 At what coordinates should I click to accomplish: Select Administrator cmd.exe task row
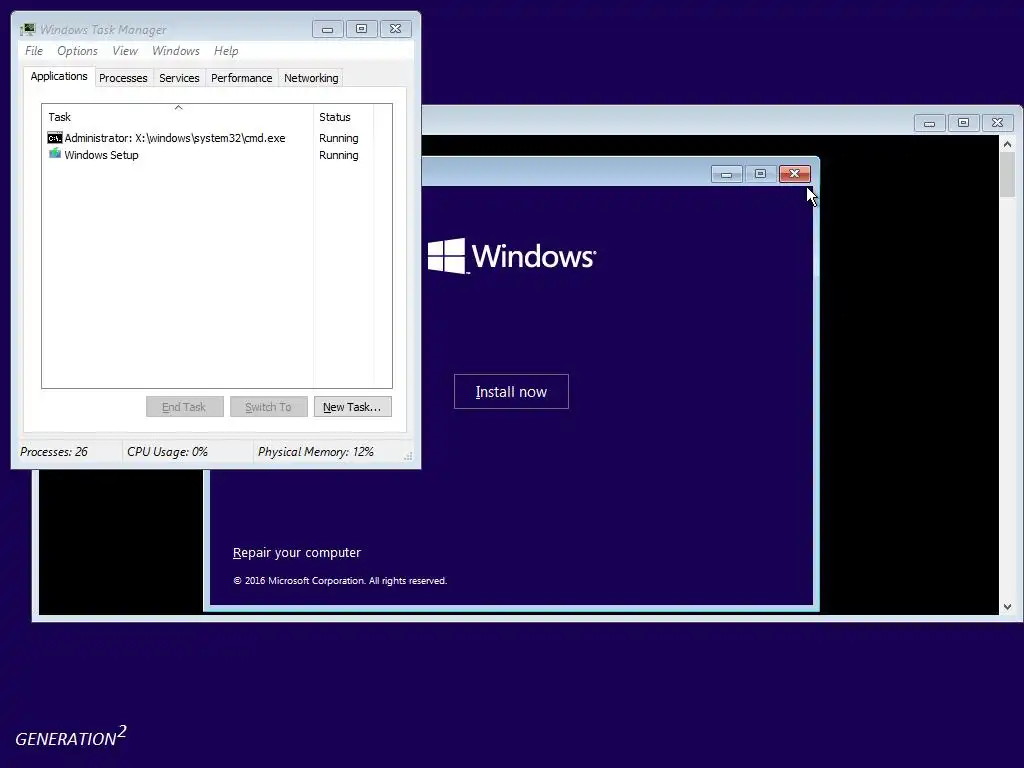[175, 138]
